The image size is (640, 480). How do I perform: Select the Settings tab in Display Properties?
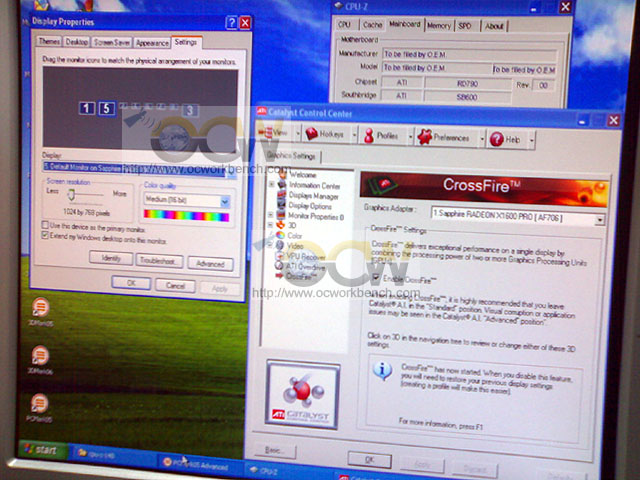point(186,42)
